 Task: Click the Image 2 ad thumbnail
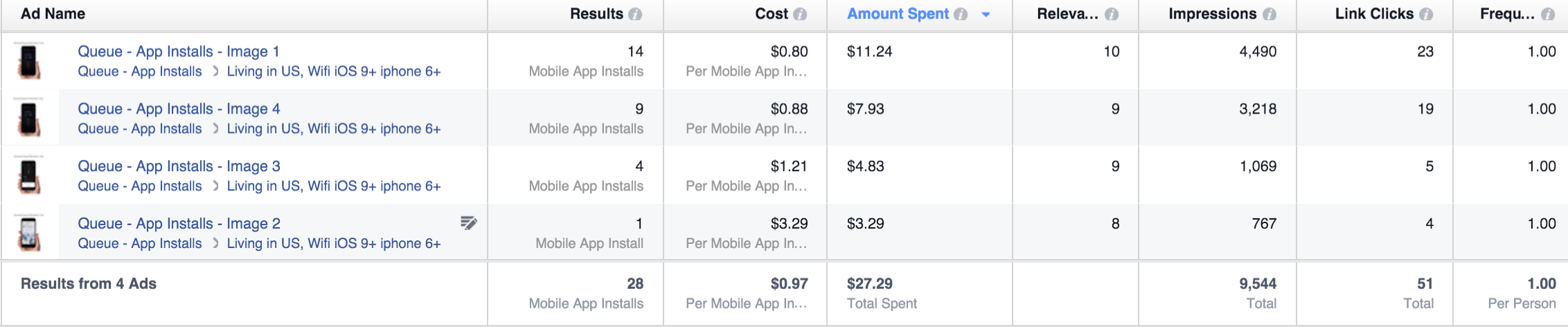pyautogui.click(x=29, y=233)
